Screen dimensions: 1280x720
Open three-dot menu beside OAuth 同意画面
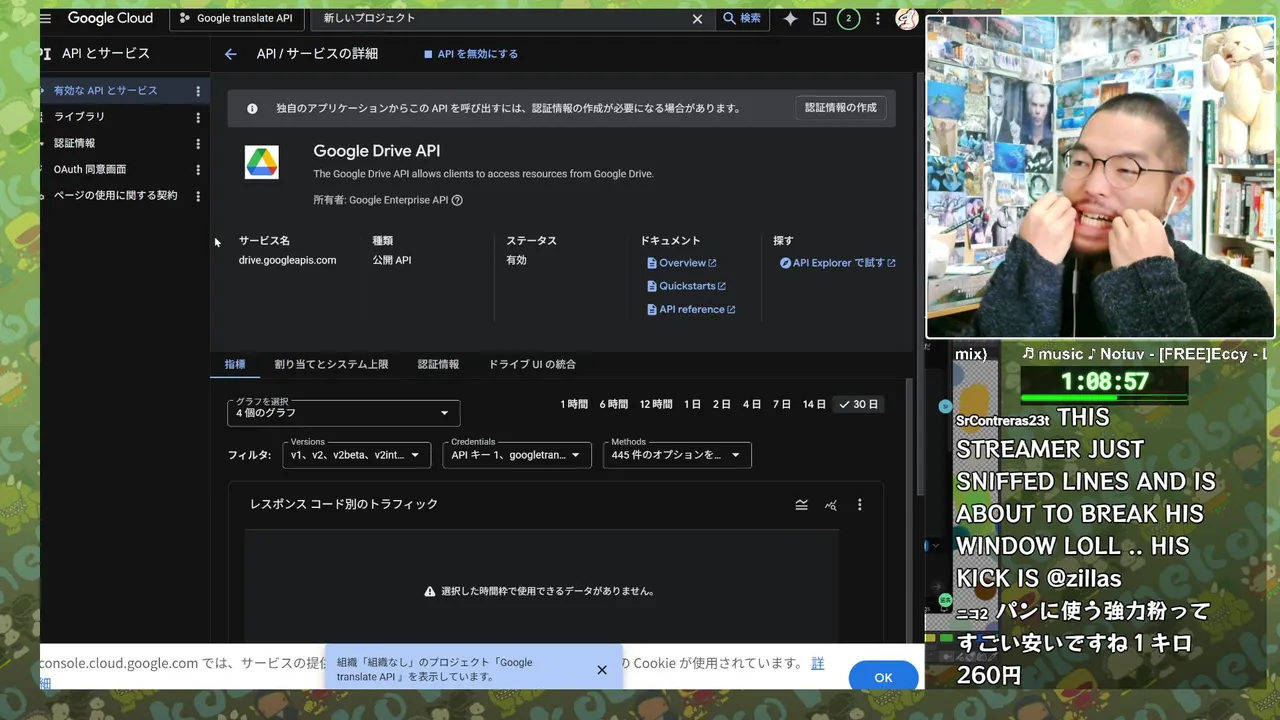point(198,170)
